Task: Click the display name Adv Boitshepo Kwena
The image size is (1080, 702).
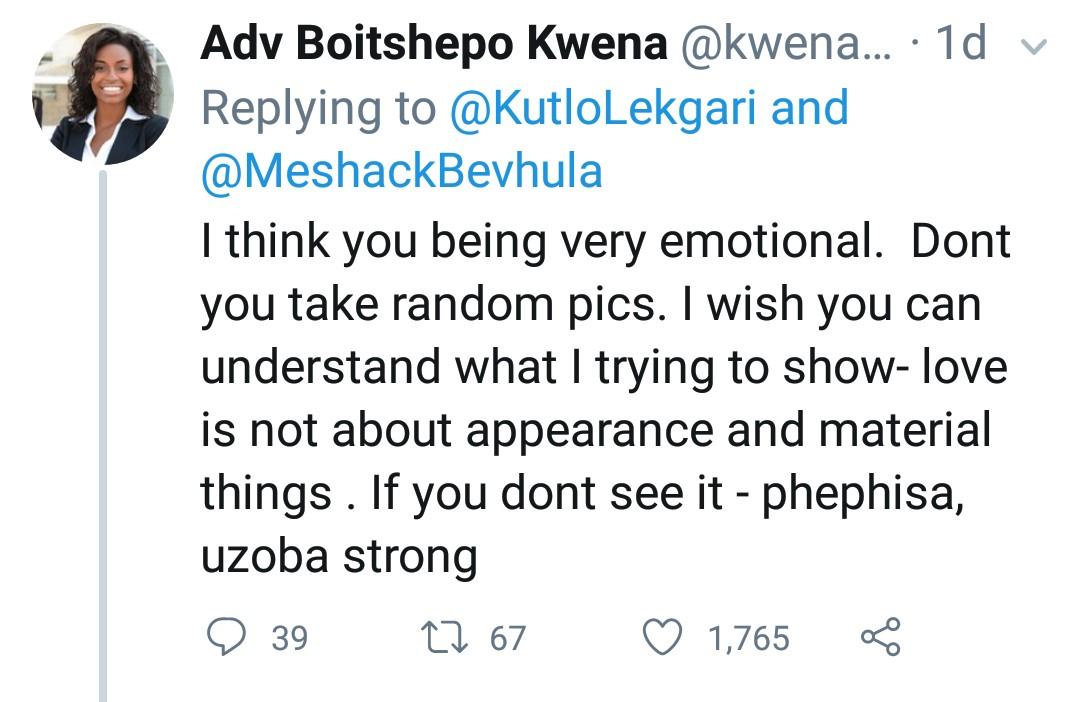Action: pos(433,43)
